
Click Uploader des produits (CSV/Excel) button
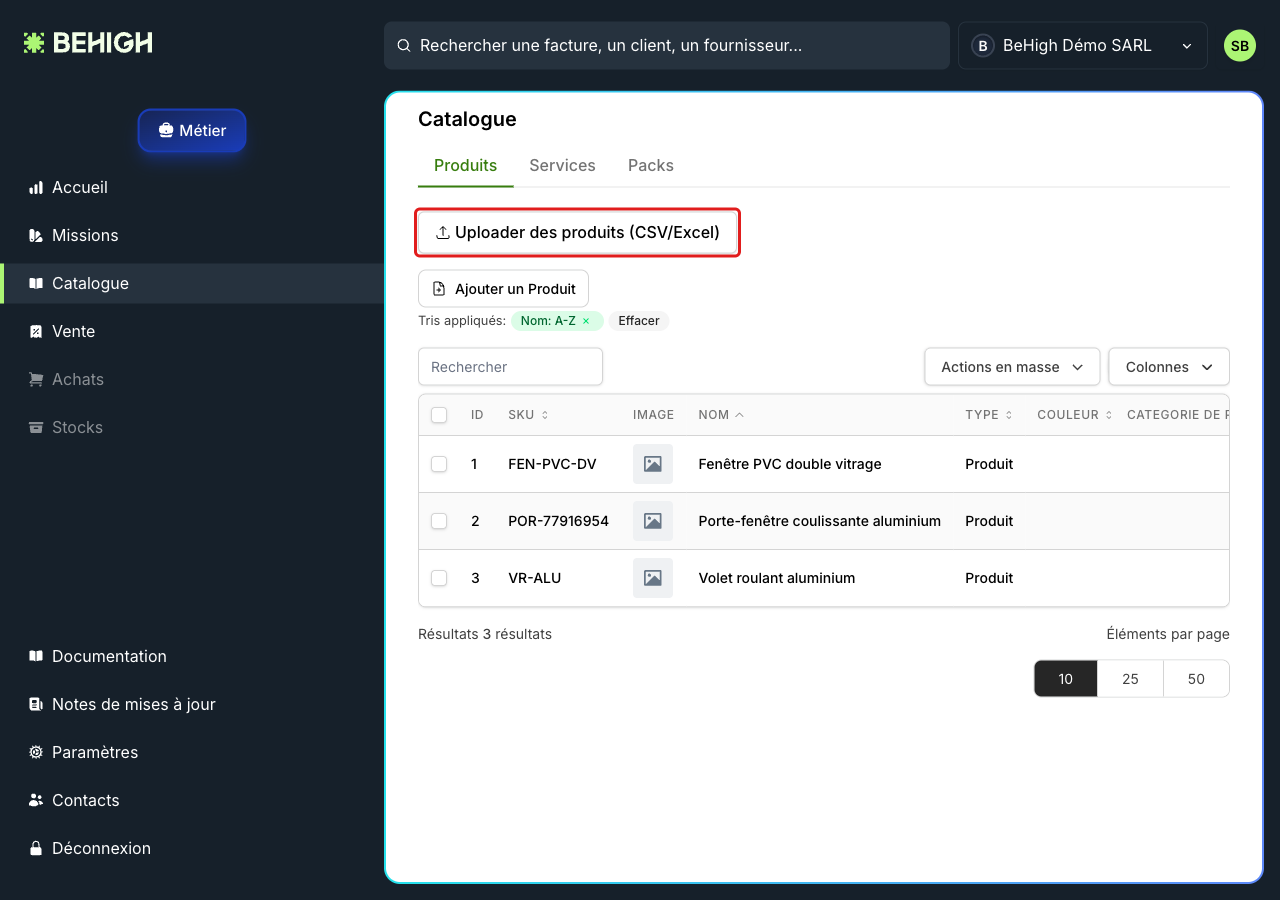click(578, 233)
